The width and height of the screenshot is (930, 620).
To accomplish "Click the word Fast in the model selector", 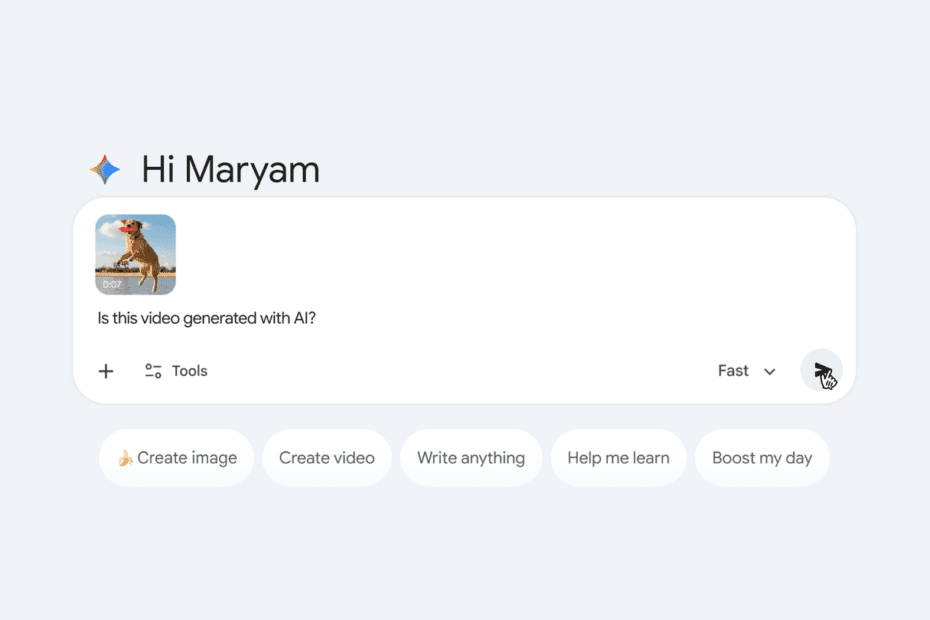I will tap(733, 371).
